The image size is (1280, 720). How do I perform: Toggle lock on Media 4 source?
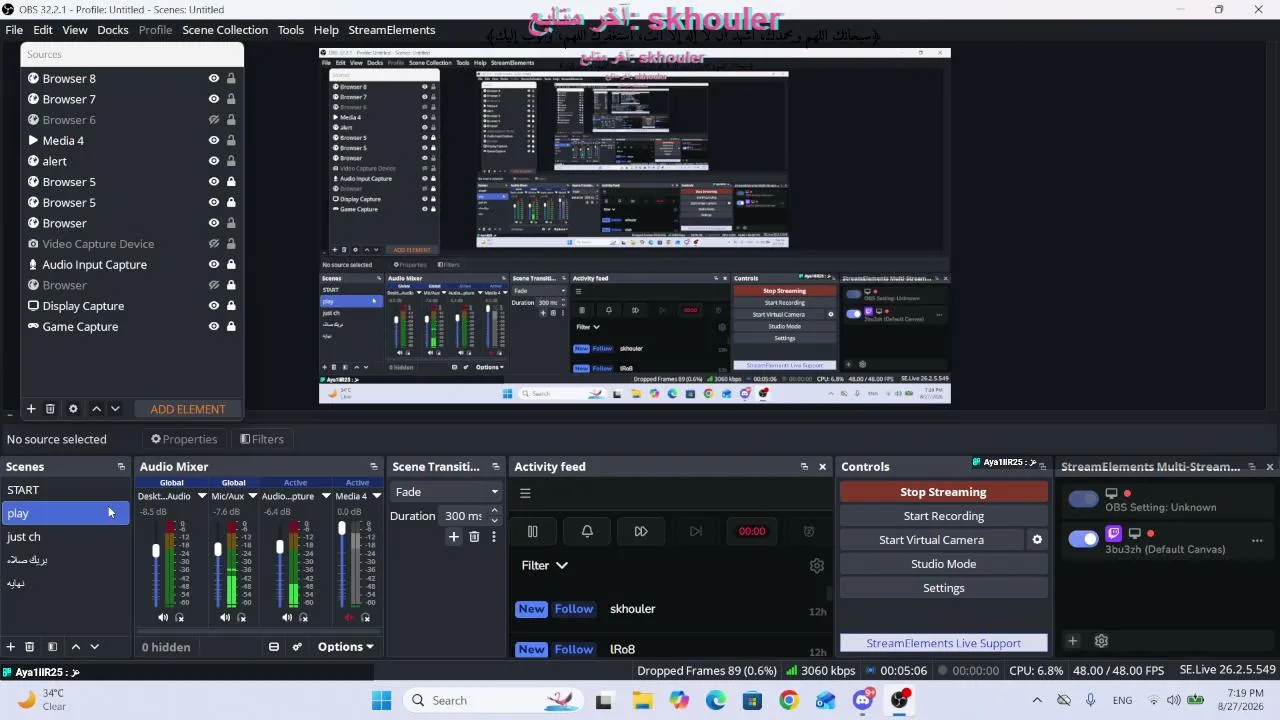[231, 140]
